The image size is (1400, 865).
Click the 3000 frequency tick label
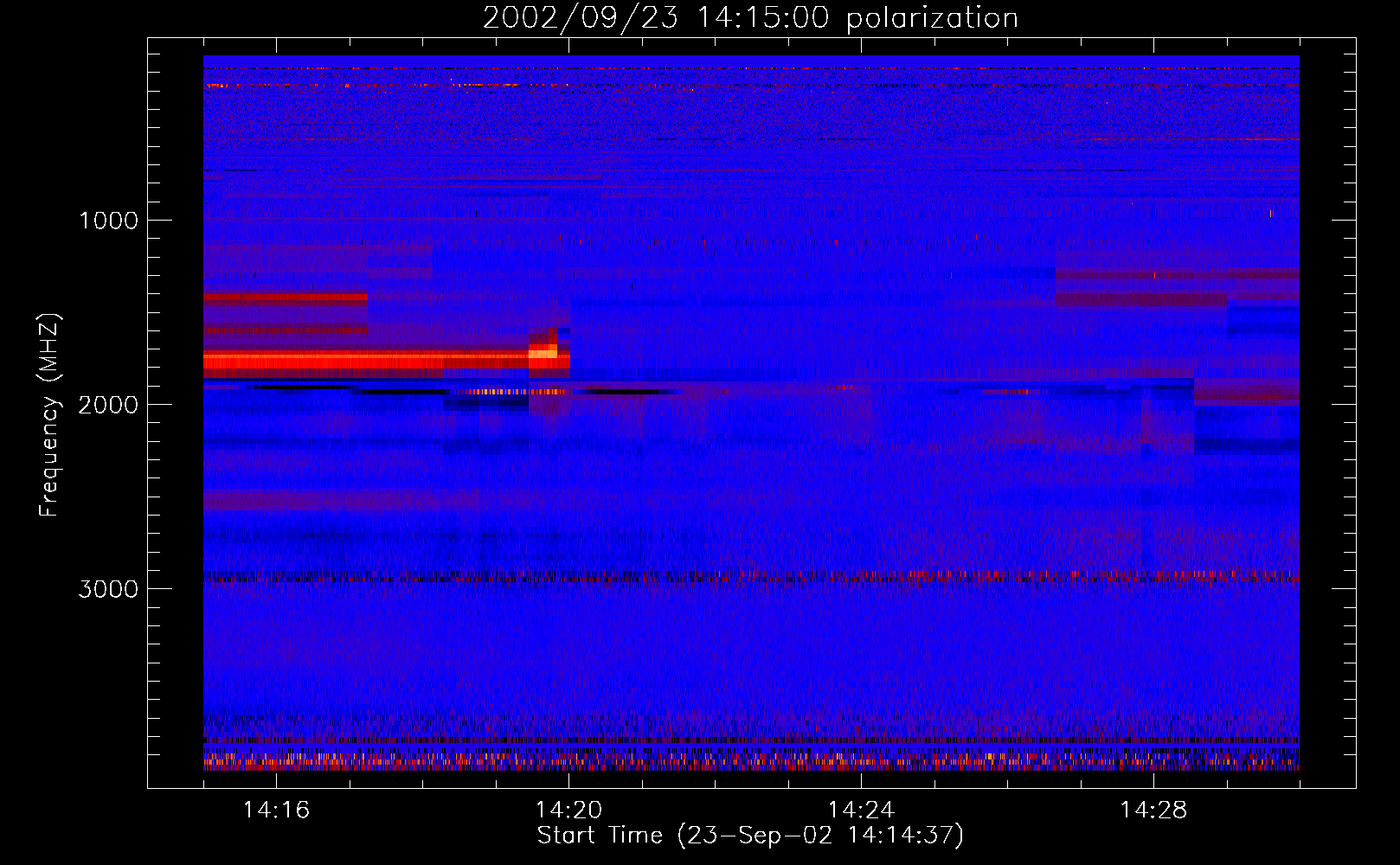108,589
